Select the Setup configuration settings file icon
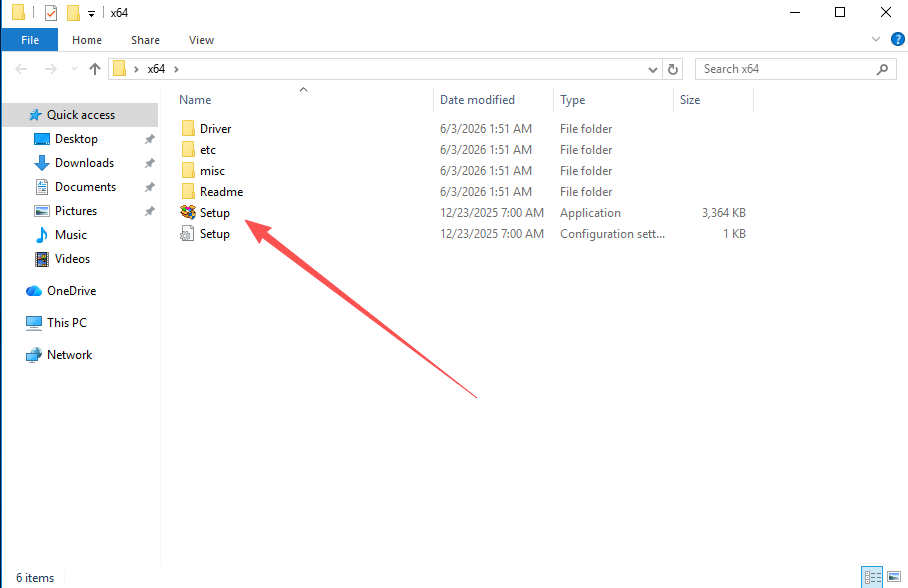 coord(188,233)
